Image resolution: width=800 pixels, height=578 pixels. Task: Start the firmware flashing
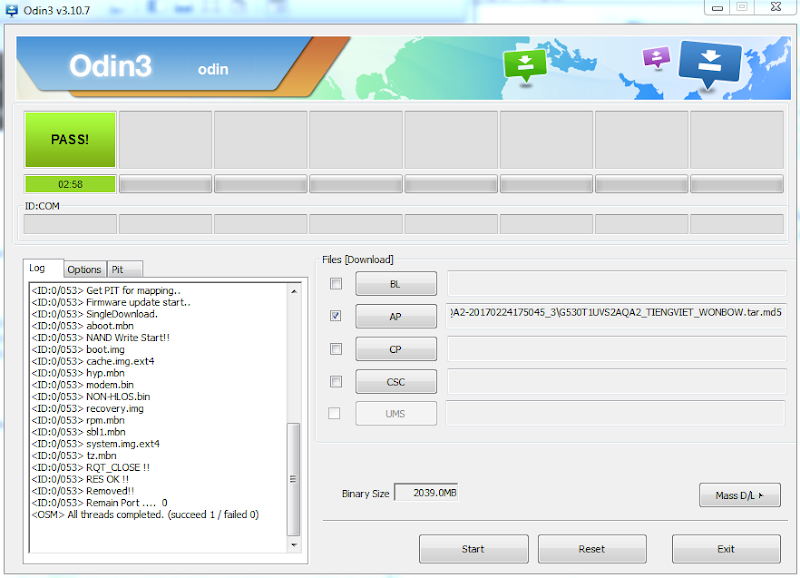tap(473, 549)
